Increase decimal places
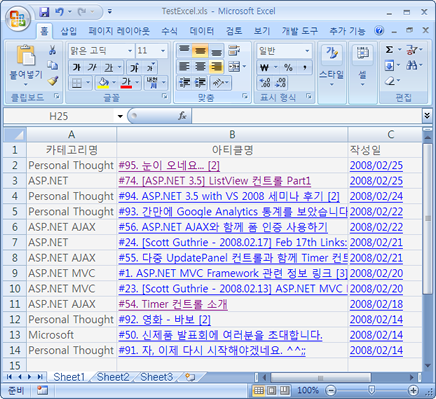The width and height of the screenshot is (436, 399). [265, 83]
